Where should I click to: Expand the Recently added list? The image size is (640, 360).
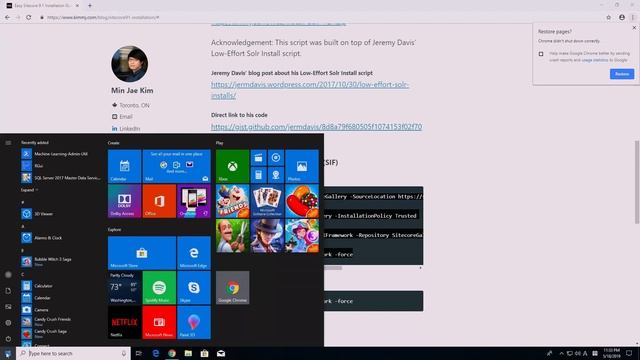(x=29, y=190)
